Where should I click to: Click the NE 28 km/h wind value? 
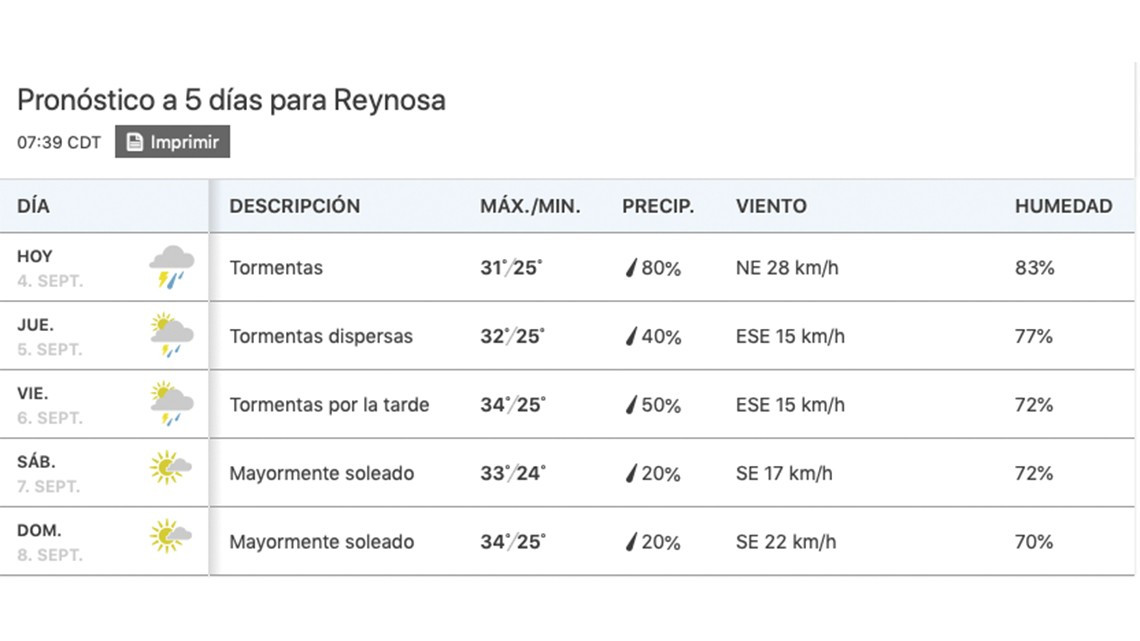[787, 268]
